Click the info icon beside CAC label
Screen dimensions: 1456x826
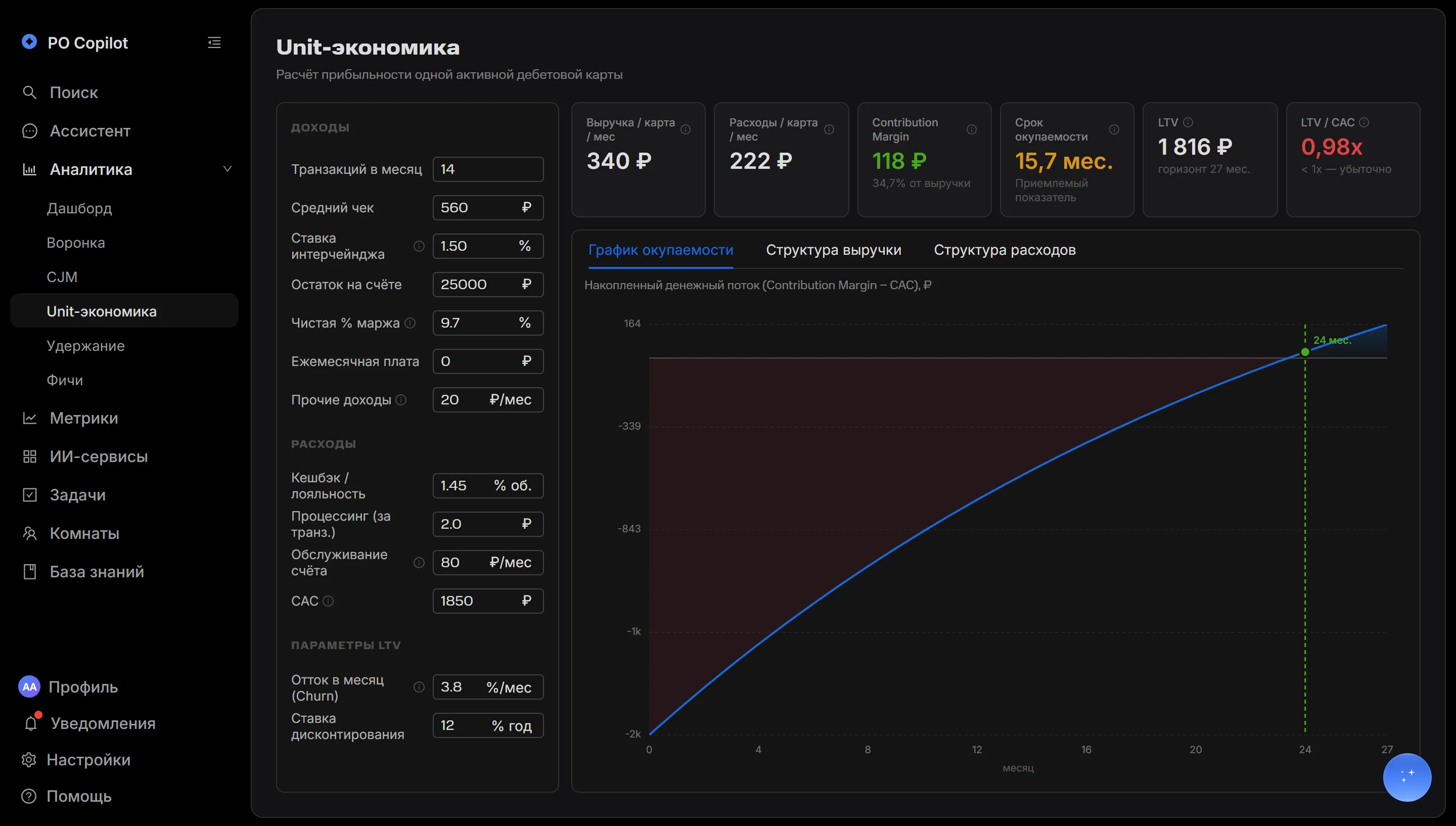coord(328,601)
